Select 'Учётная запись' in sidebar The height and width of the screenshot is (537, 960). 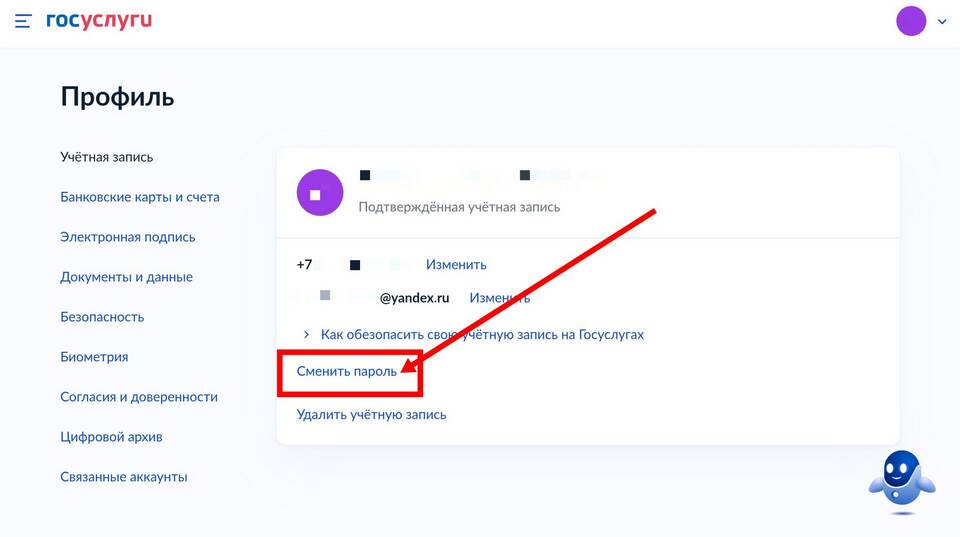pos(107,157)
